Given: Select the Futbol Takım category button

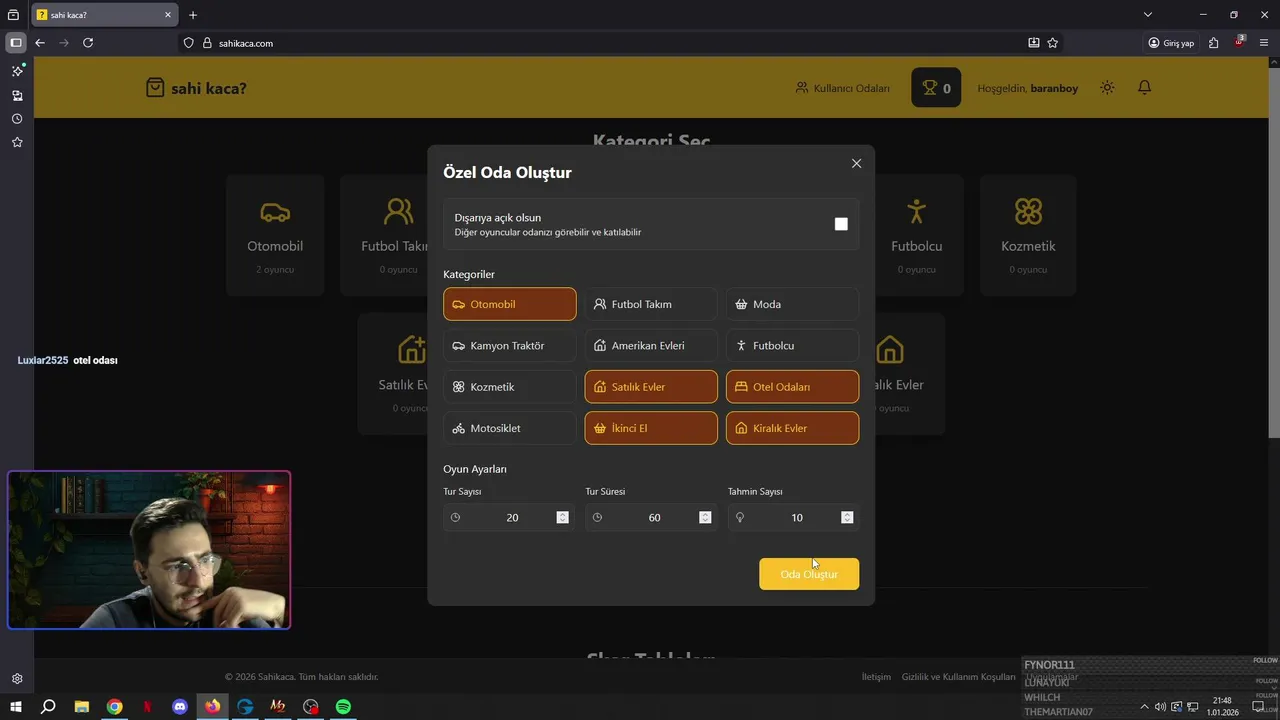Looking at the screenshot, I should point(651,304).
